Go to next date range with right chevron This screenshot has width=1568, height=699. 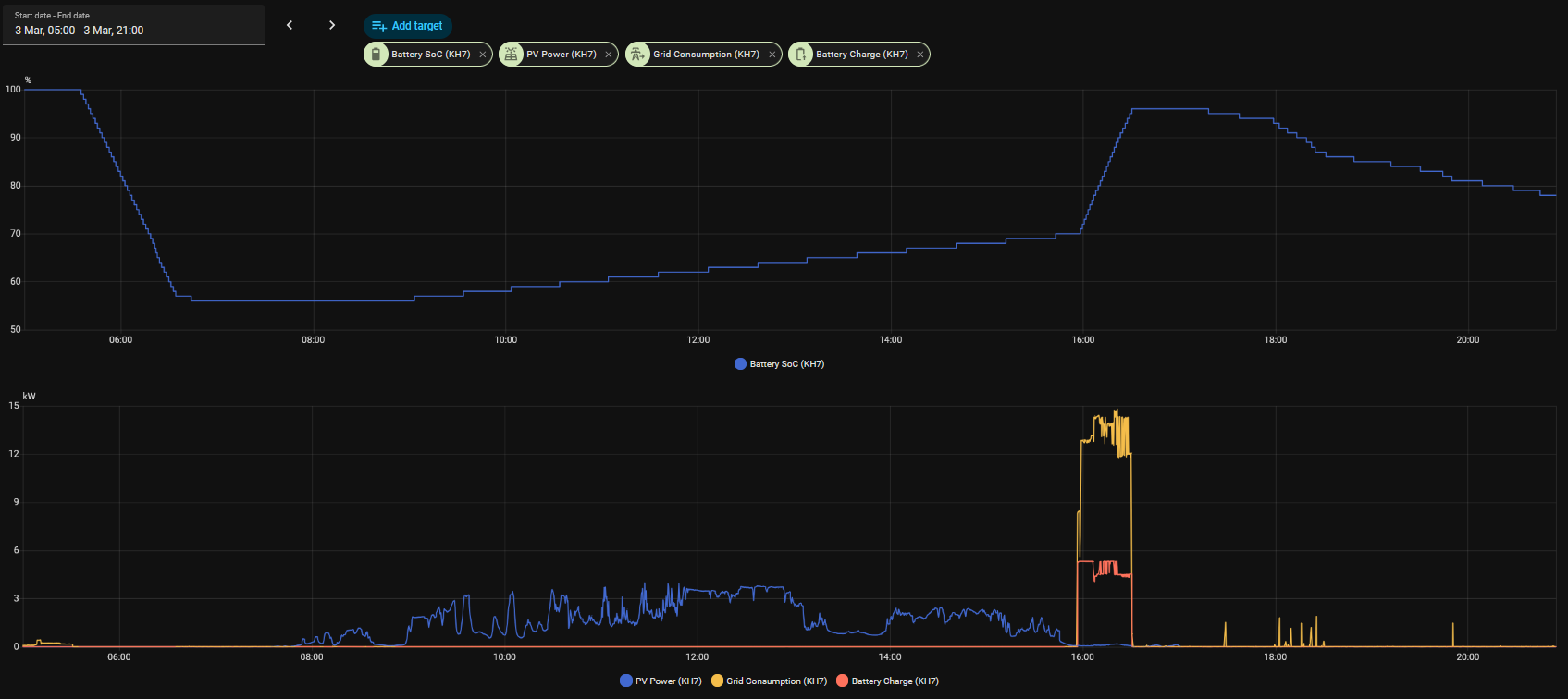[x=332, y=25]
